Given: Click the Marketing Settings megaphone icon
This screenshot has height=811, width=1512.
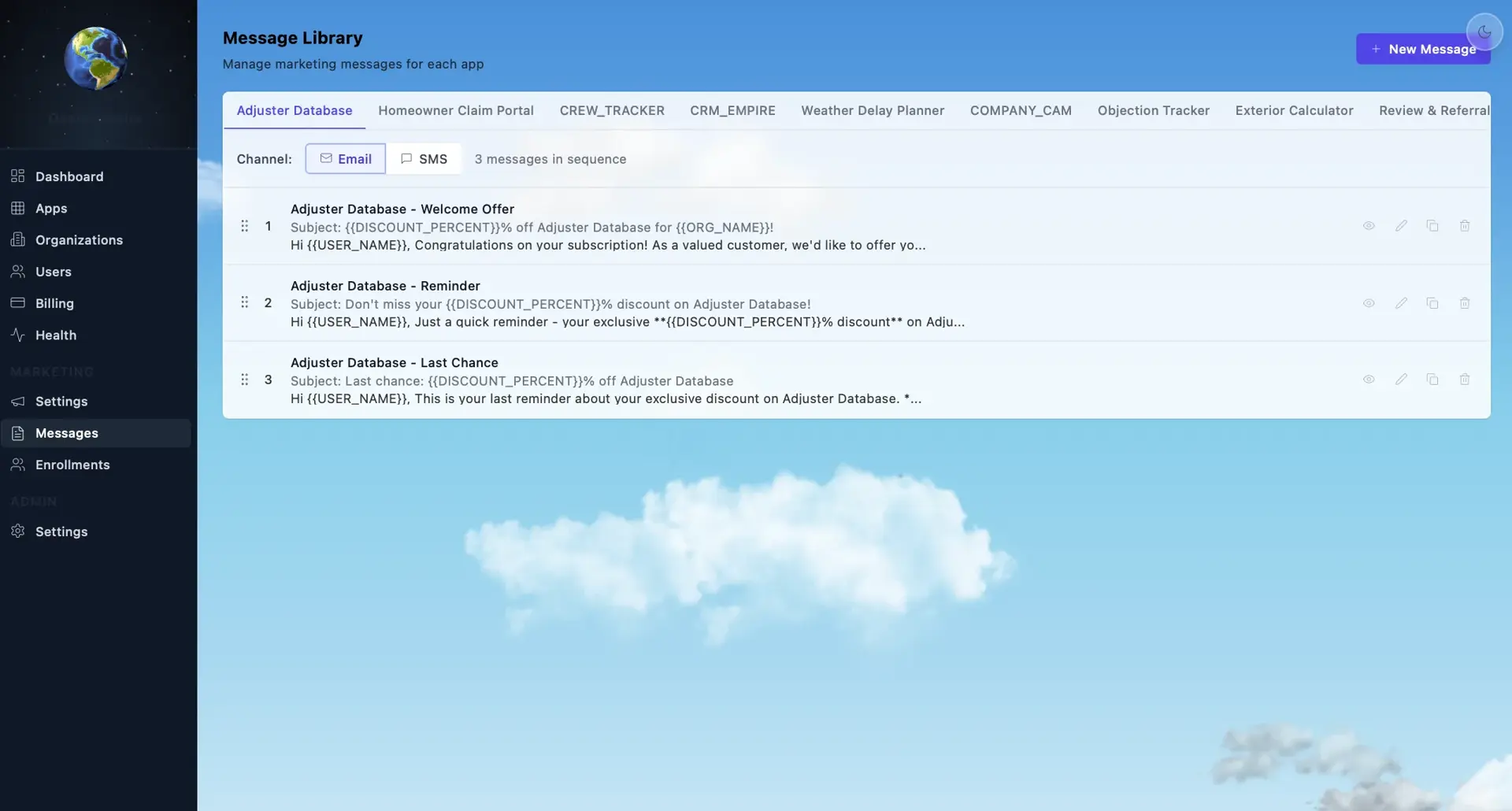Looking at the screenshot, I should 17,402.
